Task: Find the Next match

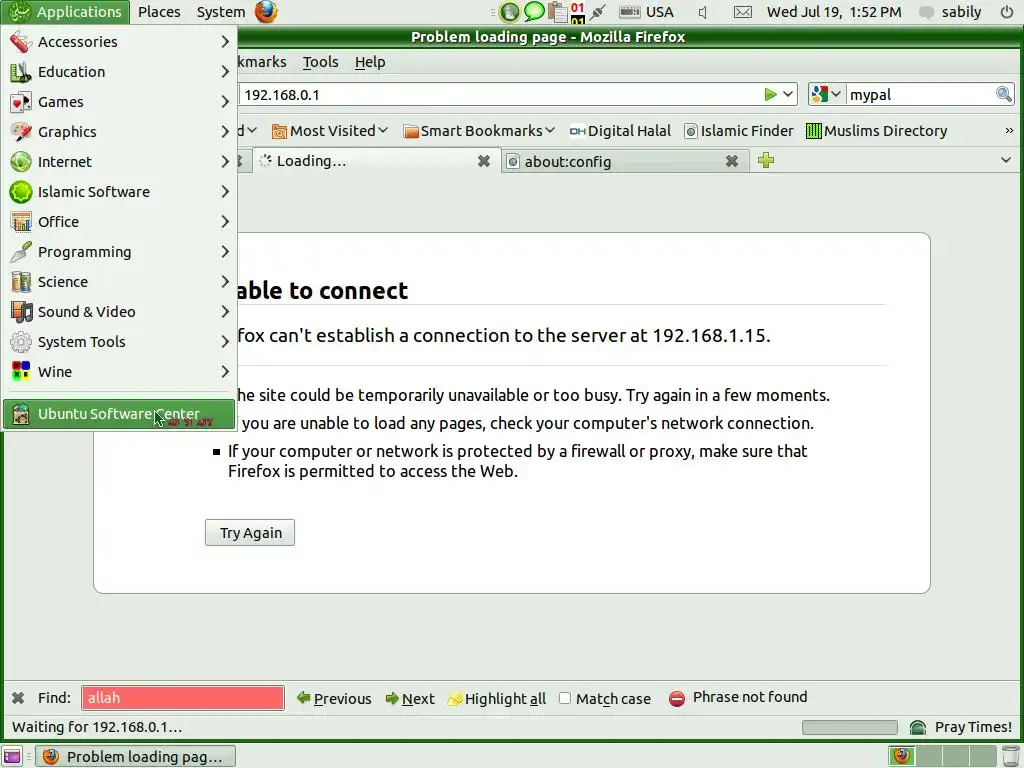Action: (x=409, y=699)
